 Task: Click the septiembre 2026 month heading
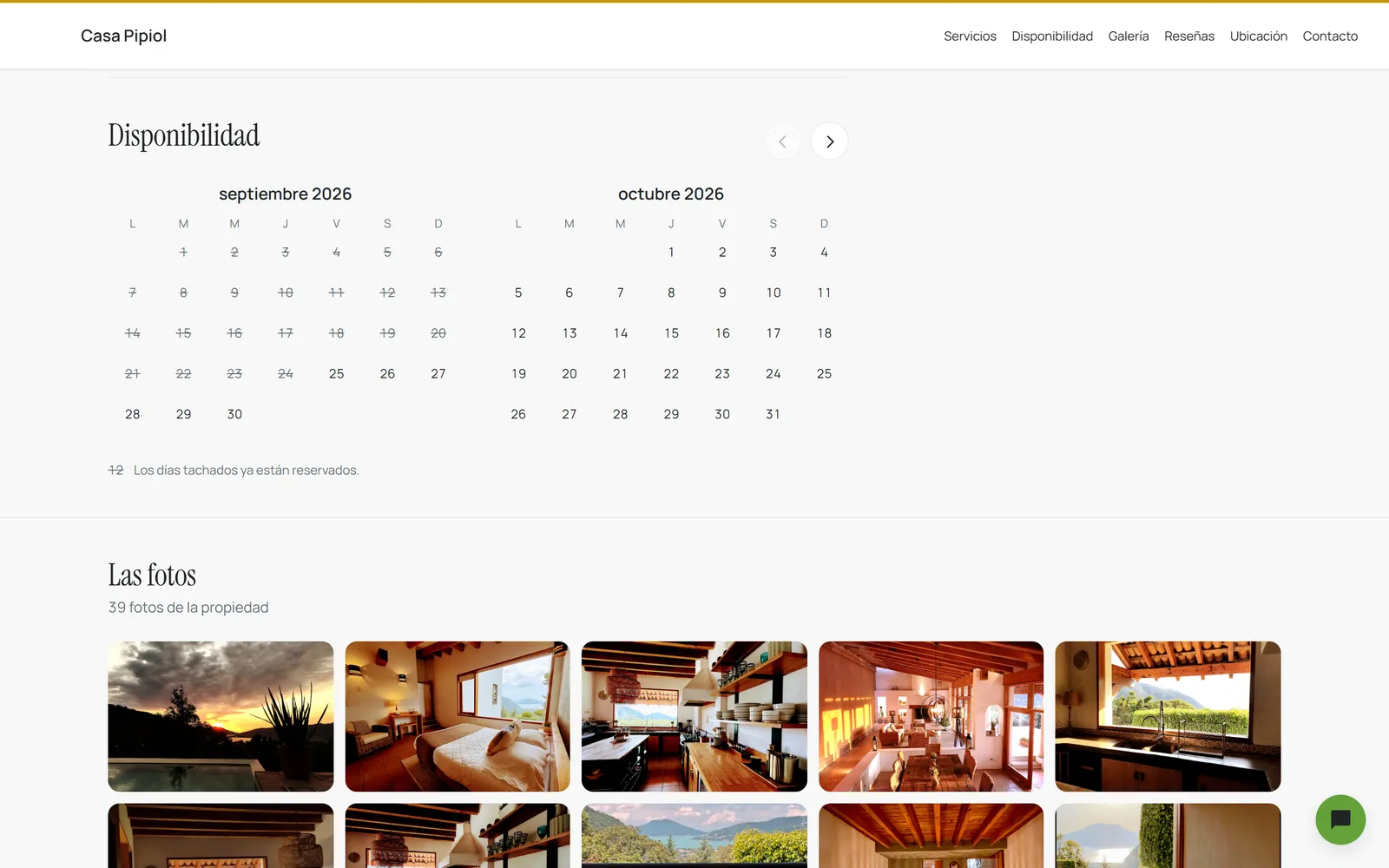[x=285, y=194]
